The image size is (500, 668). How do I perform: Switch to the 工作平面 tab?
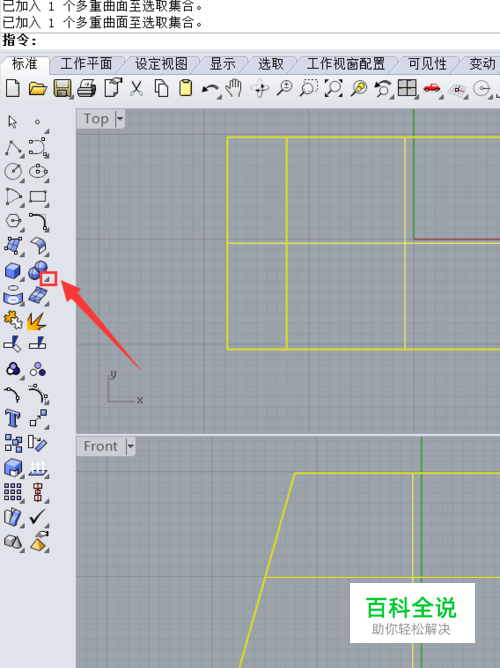point(86,64)
